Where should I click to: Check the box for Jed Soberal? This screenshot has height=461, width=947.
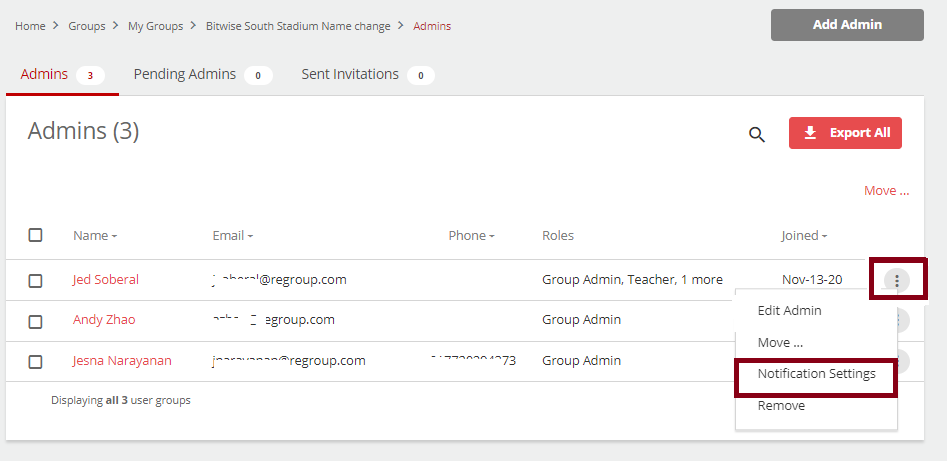click(36, 280)
